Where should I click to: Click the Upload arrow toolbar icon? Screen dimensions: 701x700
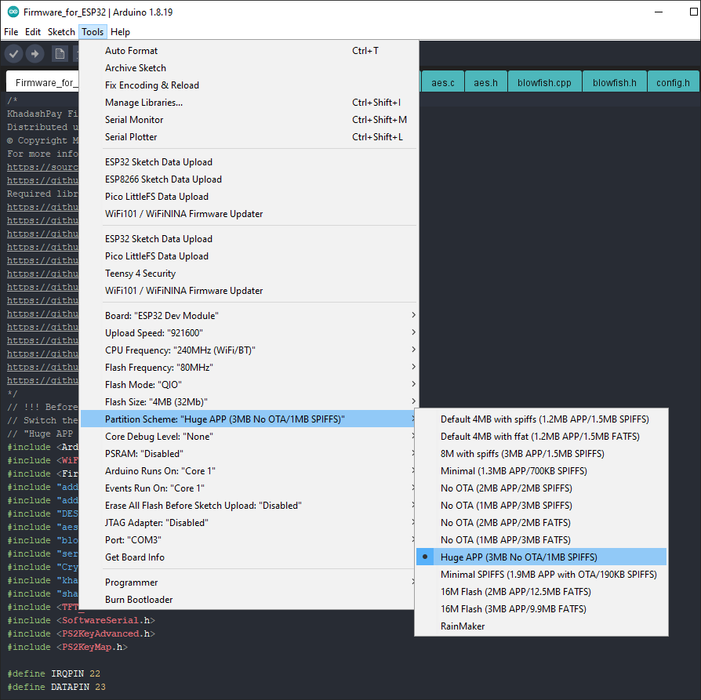tap(35, 54)
